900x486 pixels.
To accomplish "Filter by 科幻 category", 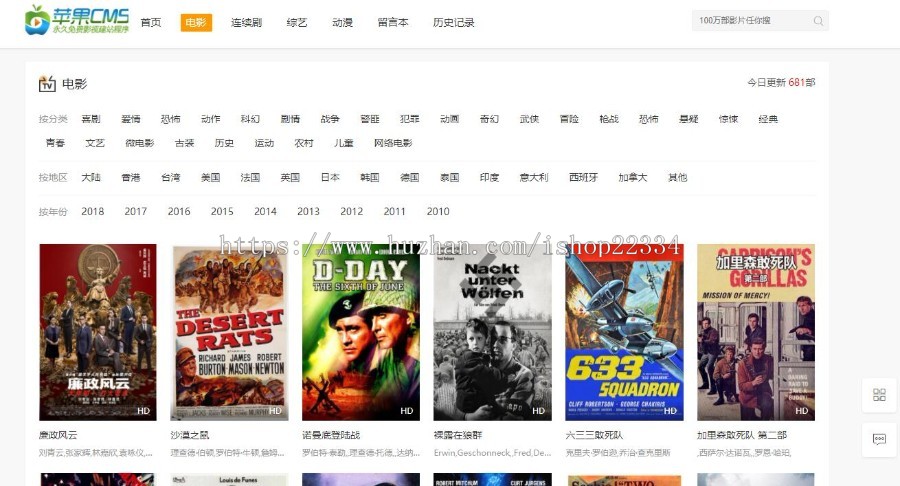I will click(x=250, y=119).
